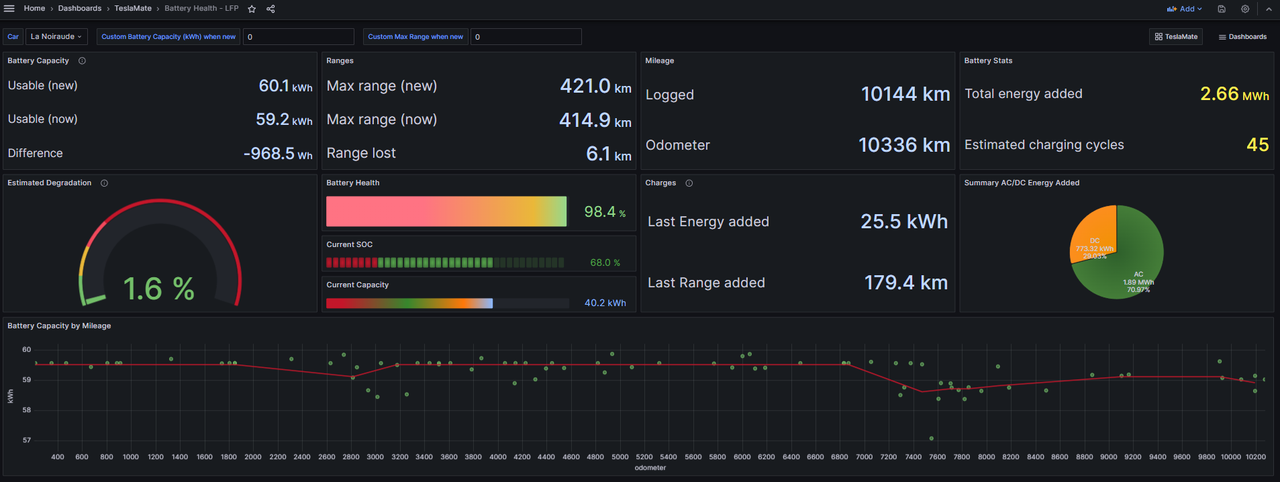The image size is (1280, 482).
Task: Click the 25.5 kWh last energy value
Action: 904,222
